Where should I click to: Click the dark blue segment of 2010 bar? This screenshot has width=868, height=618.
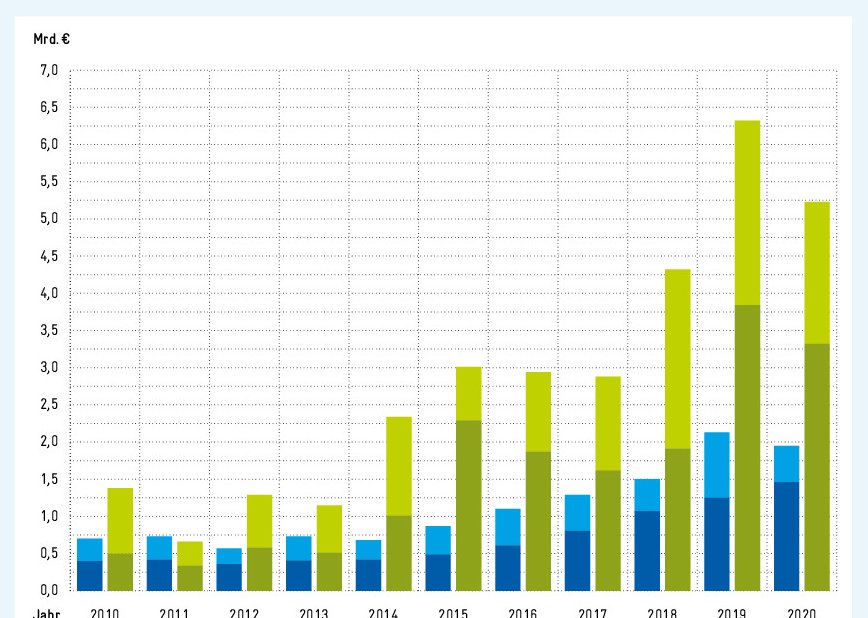click(90, 575)
